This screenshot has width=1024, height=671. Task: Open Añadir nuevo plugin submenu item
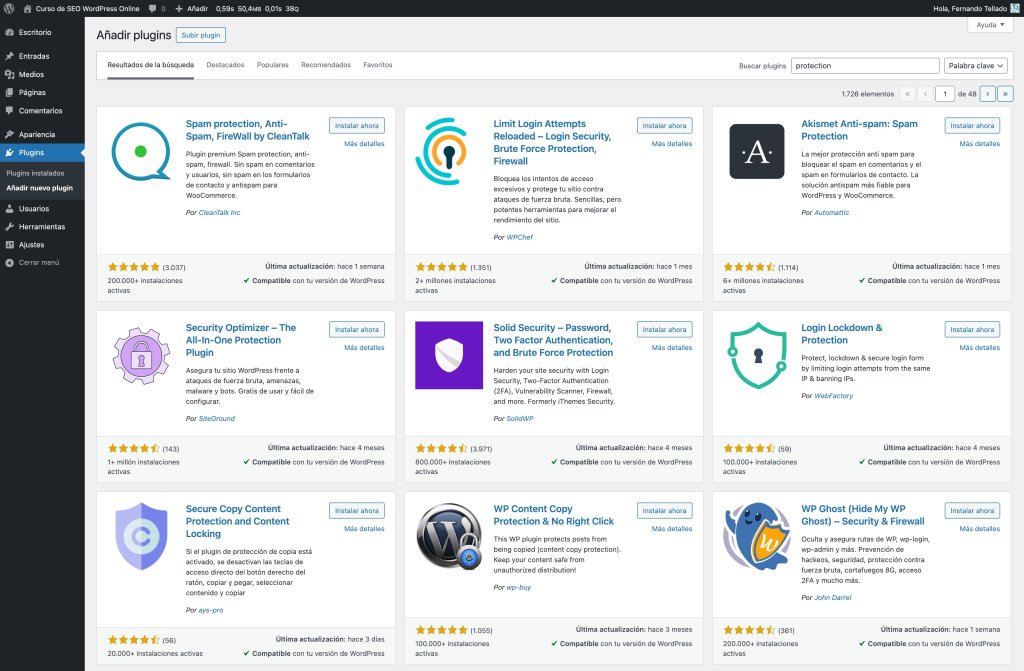coord(39,188)
